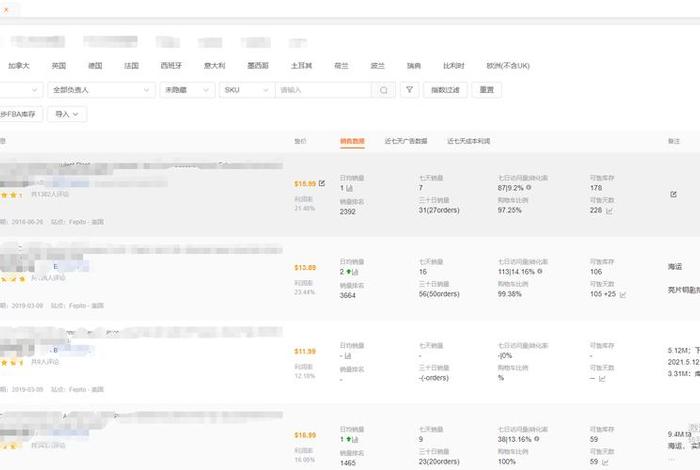Open the funnel filter icon

[x=409, y=90]
